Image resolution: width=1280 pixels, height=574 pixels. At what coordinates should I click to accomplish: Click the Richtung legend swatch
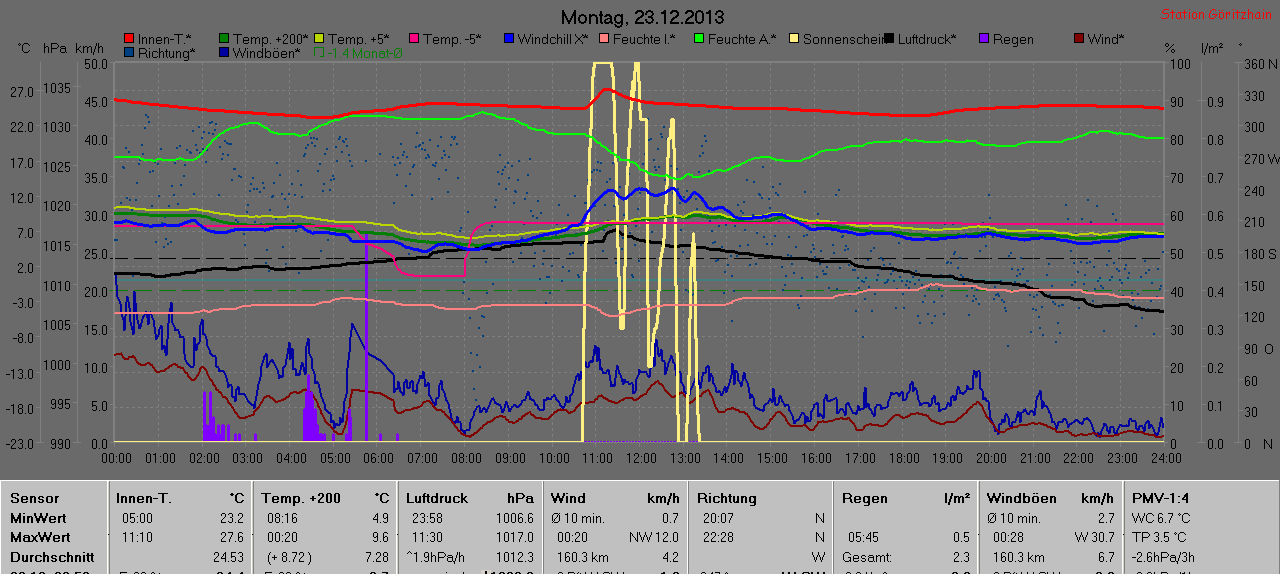(129, 53)
